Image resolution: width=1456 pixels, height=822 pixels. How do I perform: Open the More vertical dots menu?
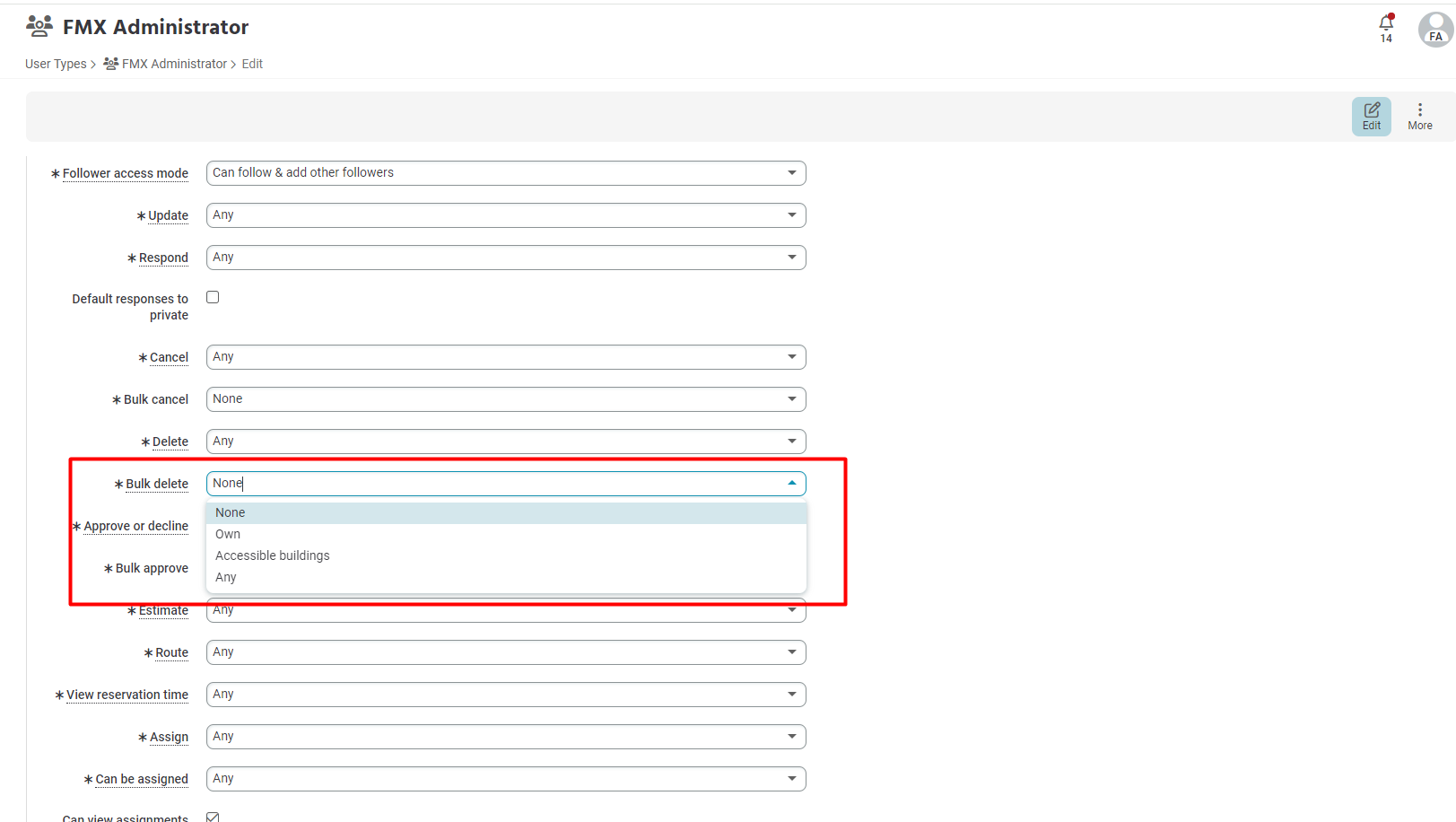click(1420, 117)
